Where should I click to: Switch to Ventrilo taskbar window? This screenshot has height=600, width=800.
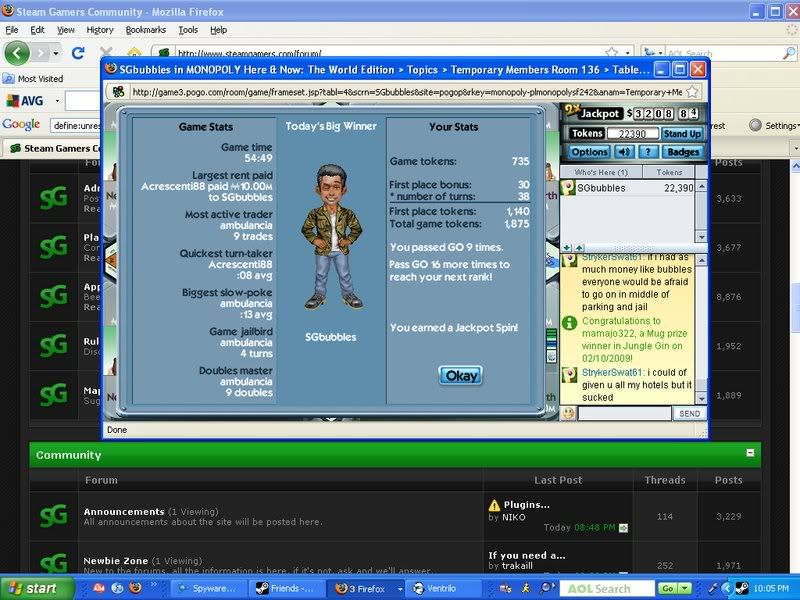coord(444,588)
